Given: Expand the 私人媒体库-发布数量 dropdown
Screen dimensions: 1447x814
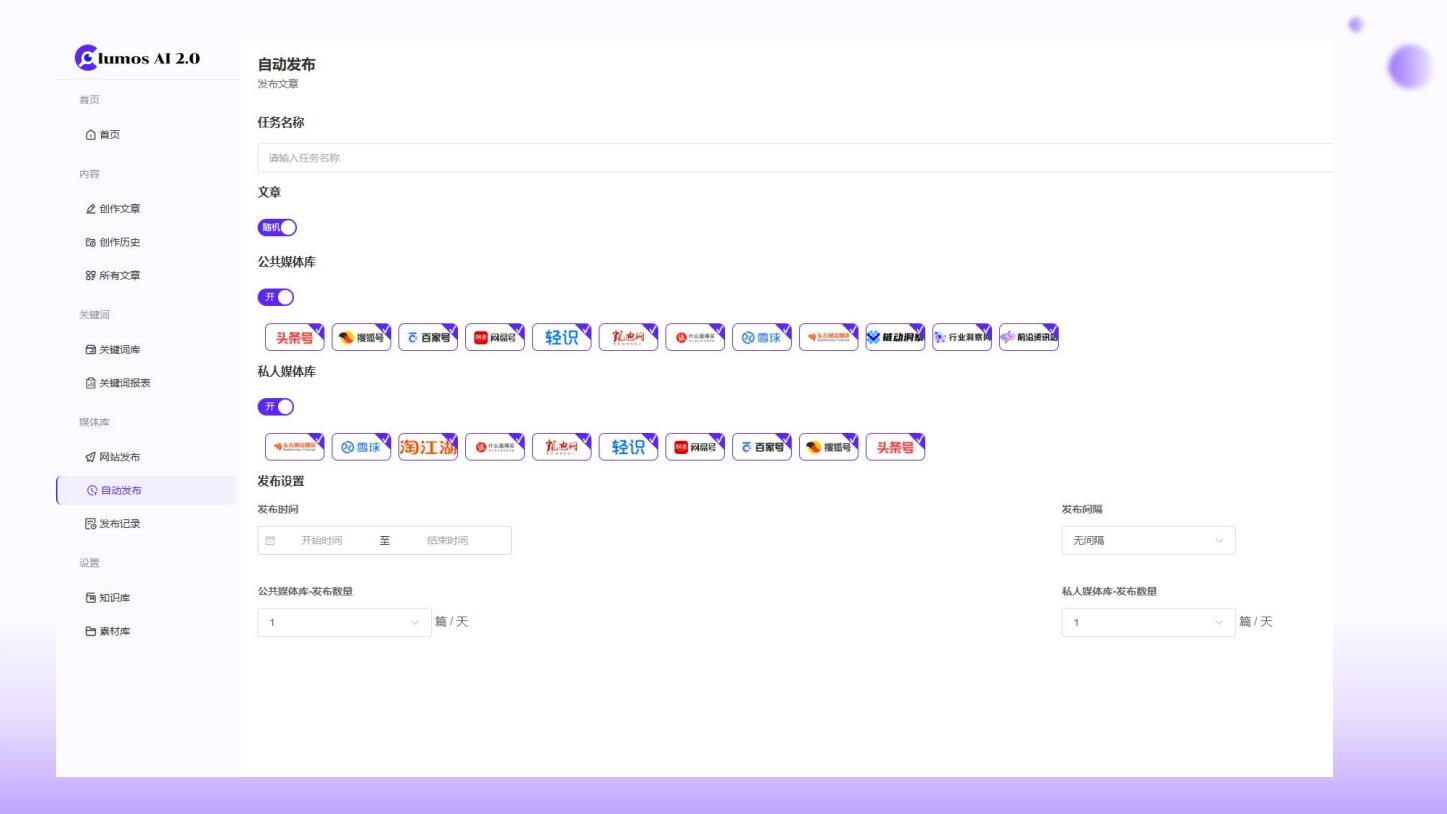Looking at the screenshot, I should [1147, 623].
